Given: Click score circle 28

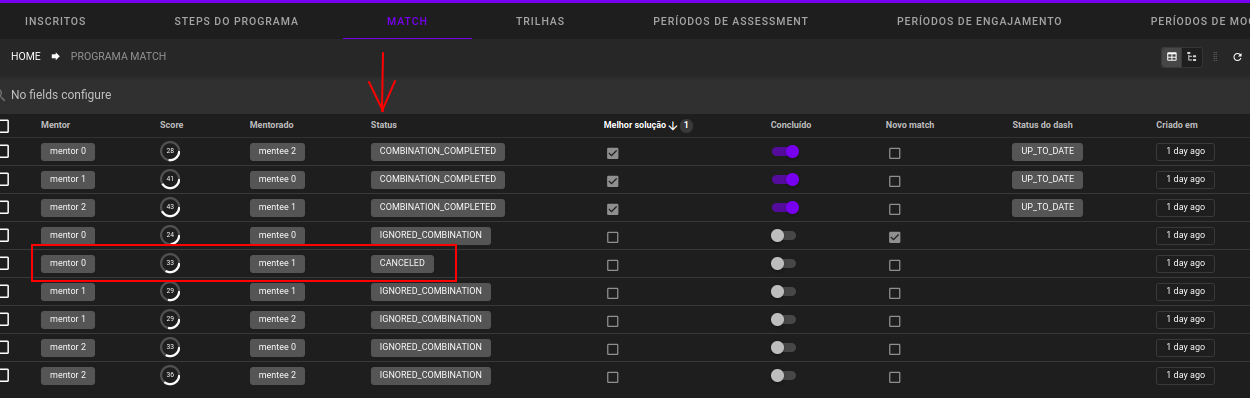Looking at the screenshot, I should (170, 152).
